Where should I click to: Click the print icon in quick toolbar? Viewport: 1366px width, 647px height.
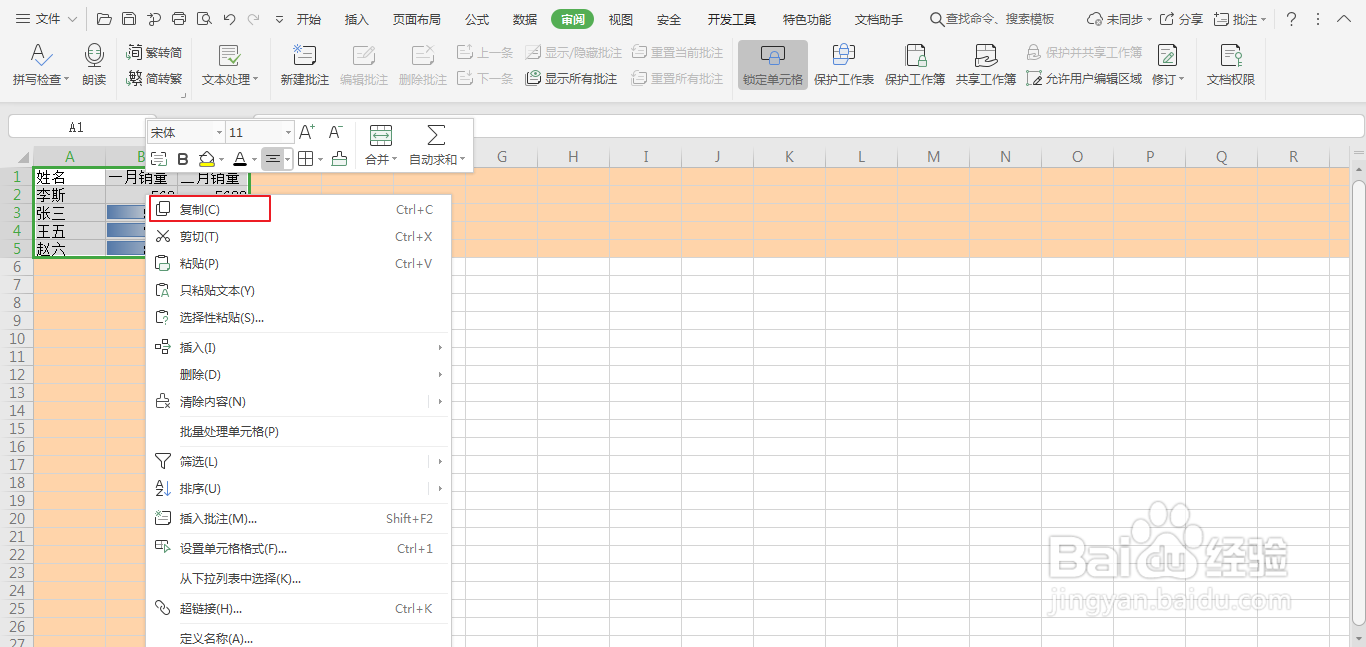pyautogui.click(x=179, y=19)
